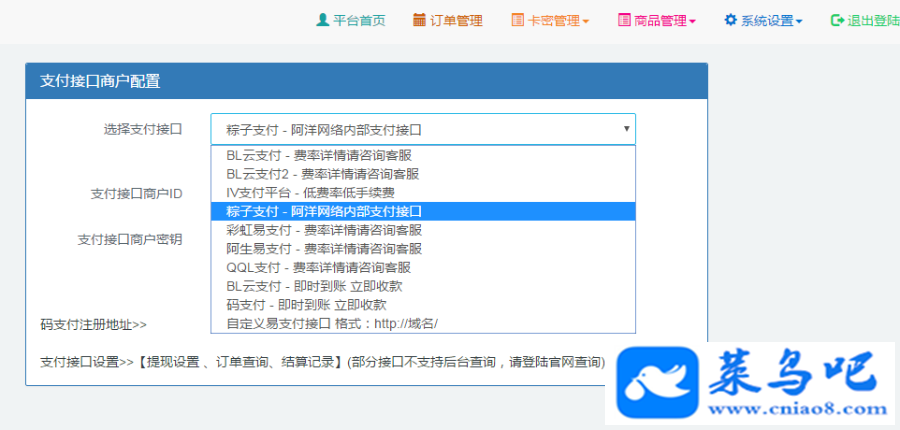Click the calendar icon beside 订单管理

coord(419,20)
